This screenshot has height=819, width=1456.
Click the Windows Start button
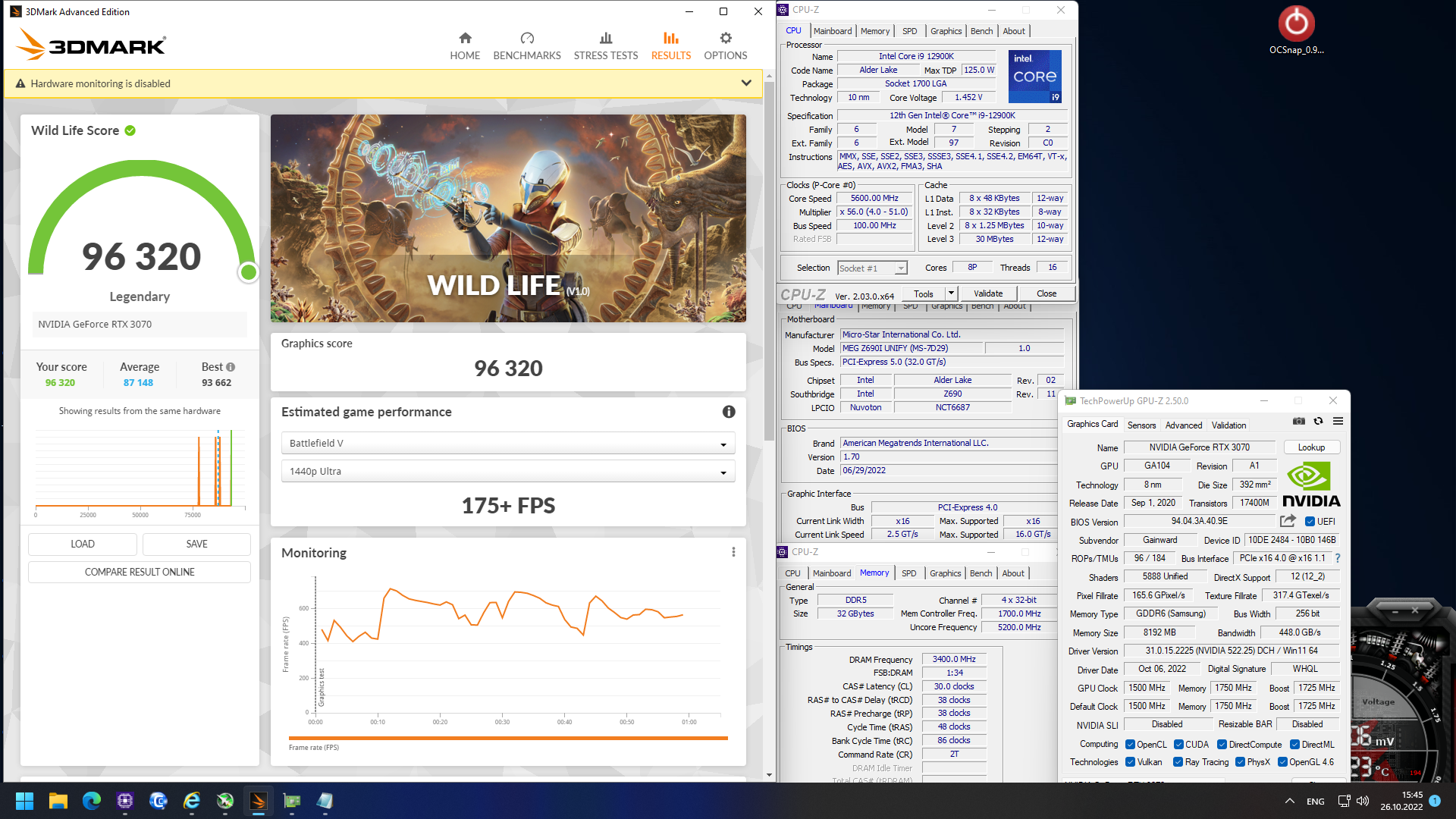(24, 801)
